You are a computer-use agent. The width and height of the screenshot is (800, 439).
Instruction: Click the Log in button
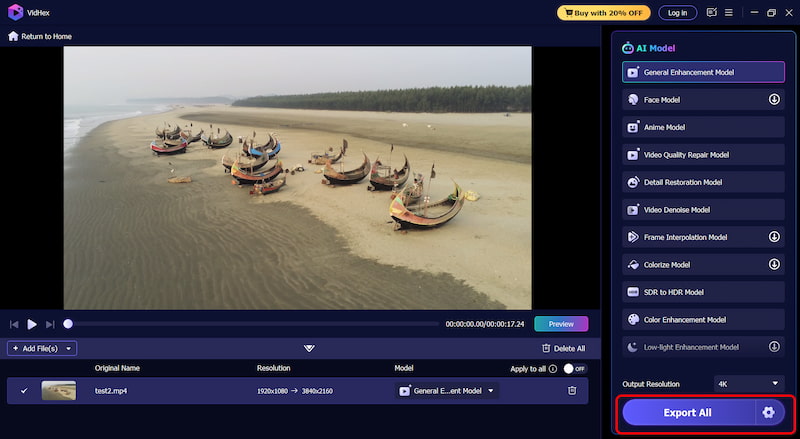[x=678, y=13]
